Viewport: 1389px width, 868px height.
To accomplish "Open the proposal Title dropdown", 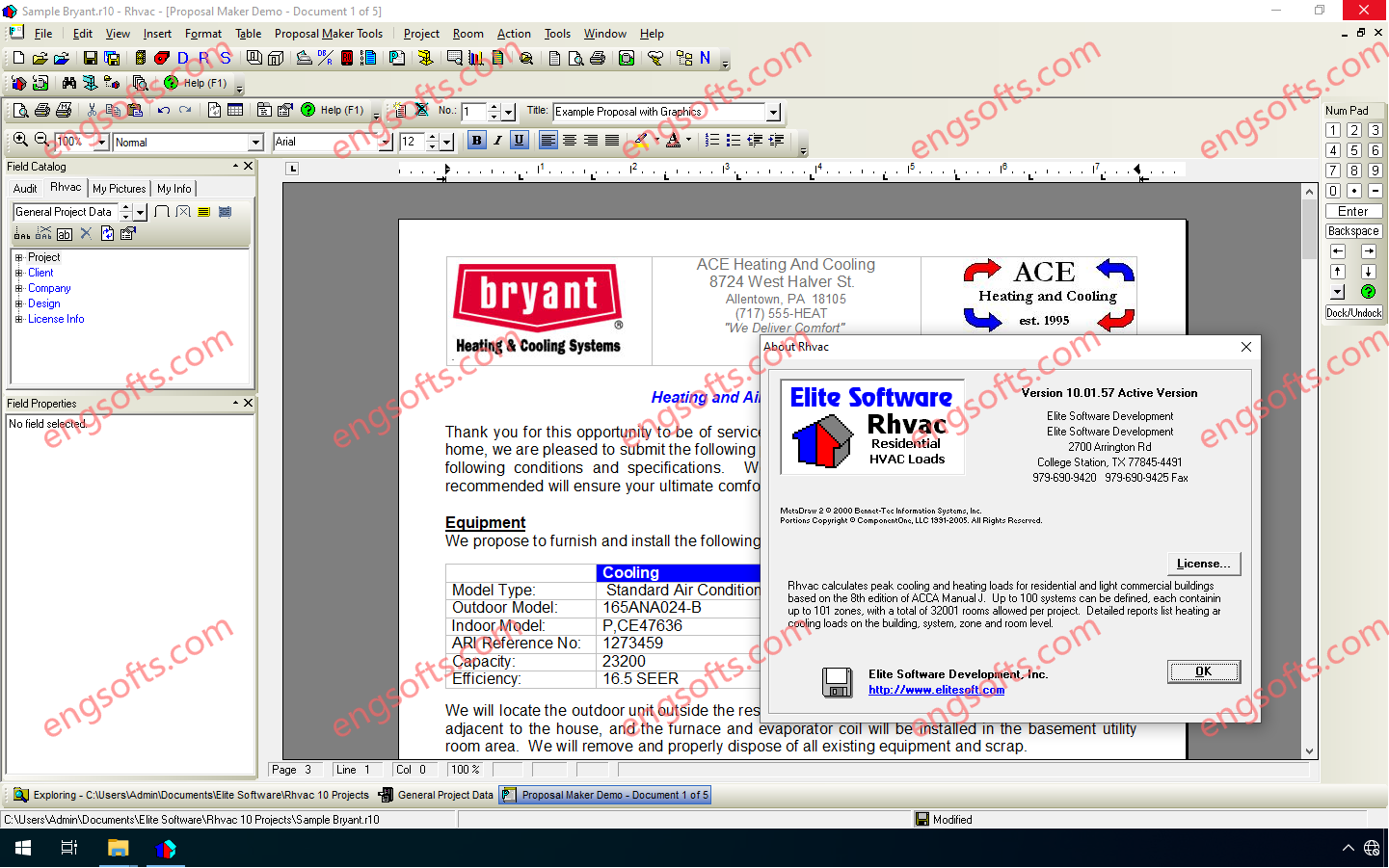I will 773,113.
